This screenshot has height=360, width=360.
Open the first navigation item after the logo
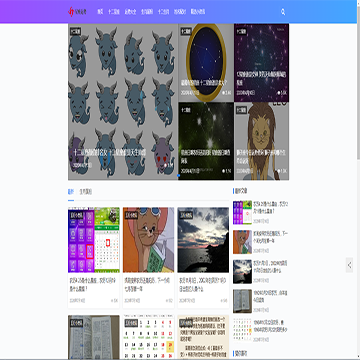100,12
